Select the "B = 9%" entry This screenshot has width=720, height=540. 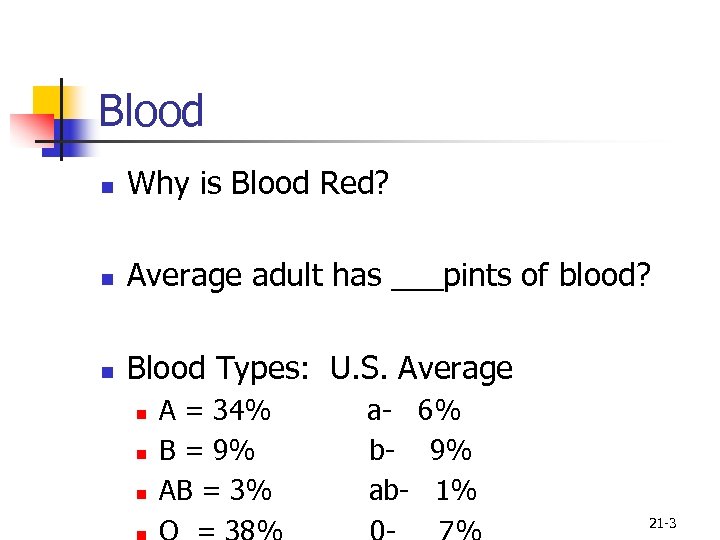tap(207, 451)
